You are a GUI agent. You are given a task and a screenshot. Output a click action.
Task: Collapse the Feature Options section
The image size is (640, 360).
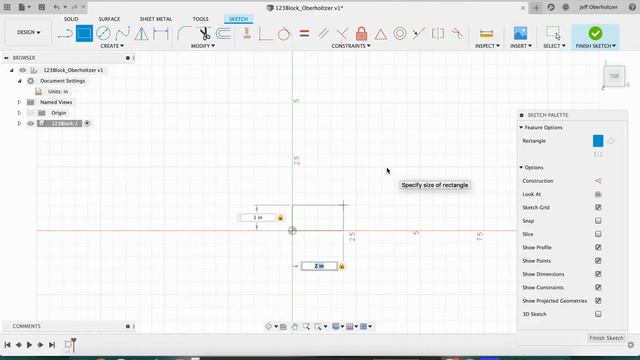point(521,128)
